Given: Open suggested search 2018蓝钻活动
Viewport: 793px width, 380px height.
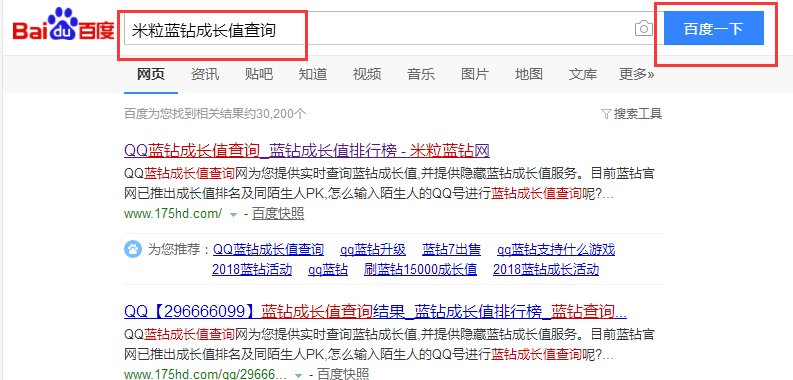Looking at the screenshot, I should (x=252, y=269).
